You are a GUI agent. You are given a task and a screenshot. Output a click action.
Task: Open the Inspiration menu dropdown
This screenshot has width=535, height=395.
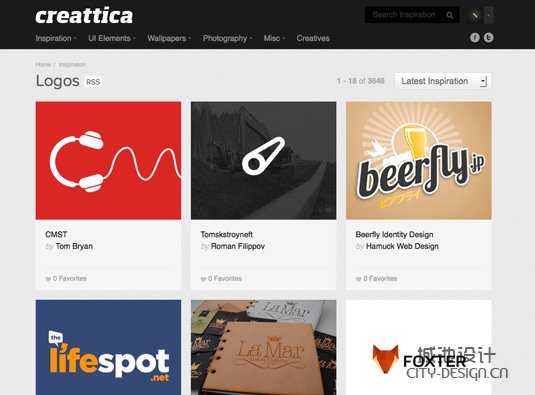click(x=56, y=38)
